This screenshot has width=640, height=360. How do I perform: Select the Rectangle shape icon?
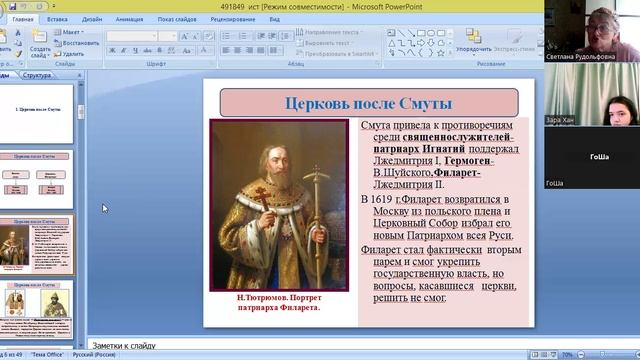pos(421,33)
